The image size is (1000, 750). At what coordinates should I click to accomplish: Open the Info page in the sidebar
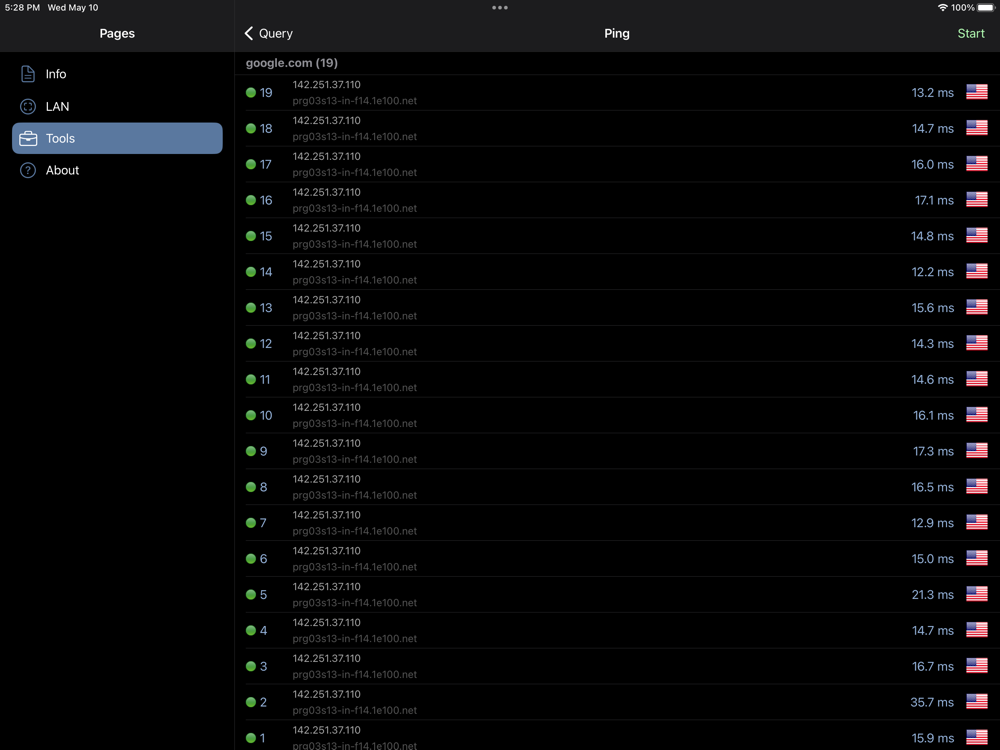tap(117, 74)
